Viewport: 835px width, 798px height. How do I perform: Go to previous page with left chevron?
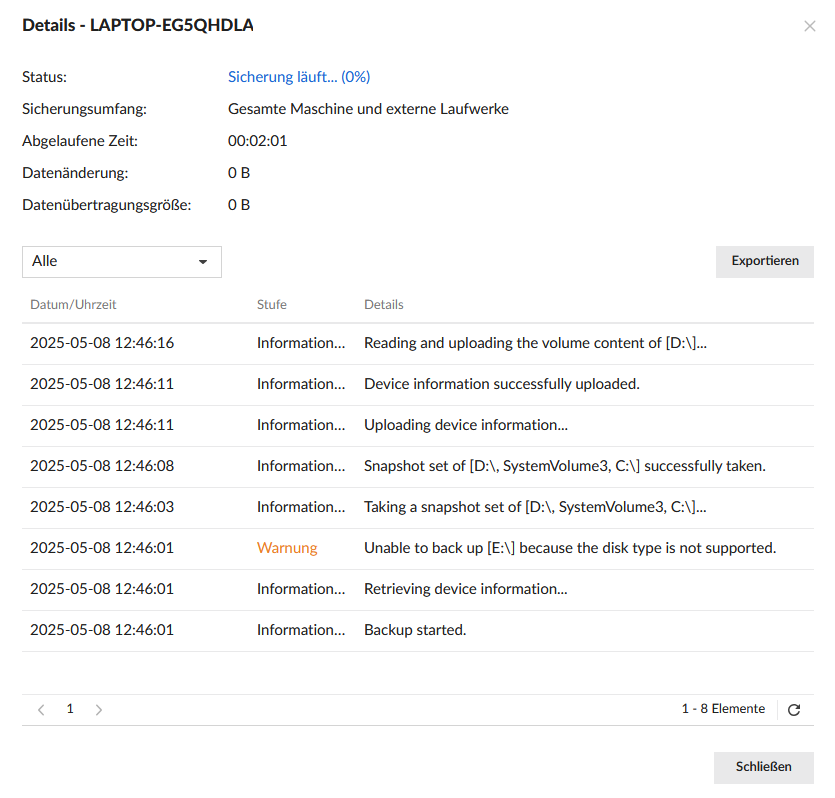click(x=41, y=710)
